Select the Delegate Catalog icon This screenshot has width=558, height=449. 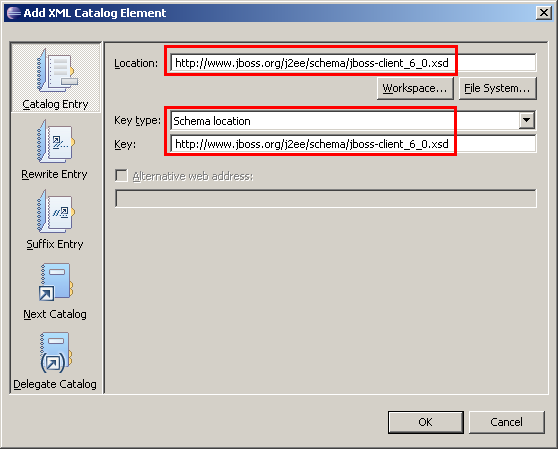[56, 352]
